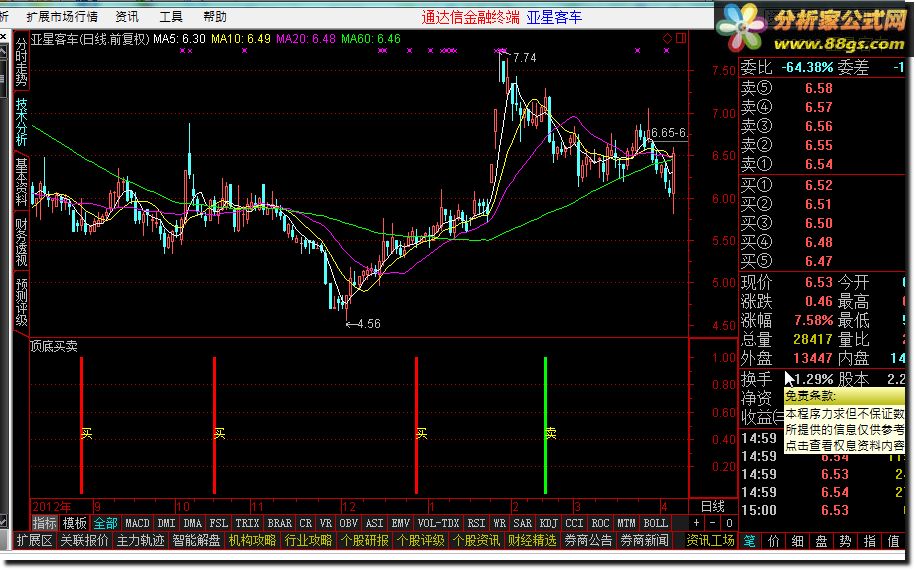Open the 资讯 menu
This screenshot has height=570, width=916.
tap(127, 17)
